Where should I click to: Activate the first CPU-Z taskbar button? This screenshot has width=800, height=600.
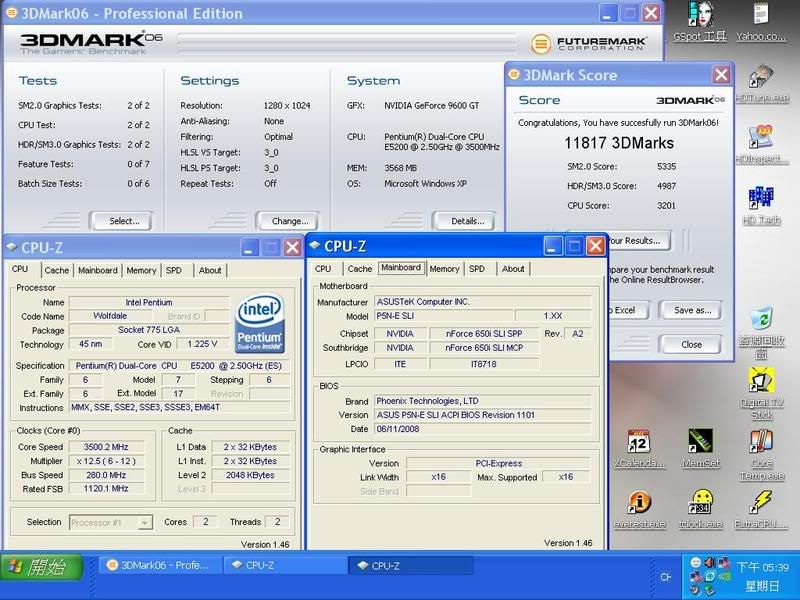286,565
